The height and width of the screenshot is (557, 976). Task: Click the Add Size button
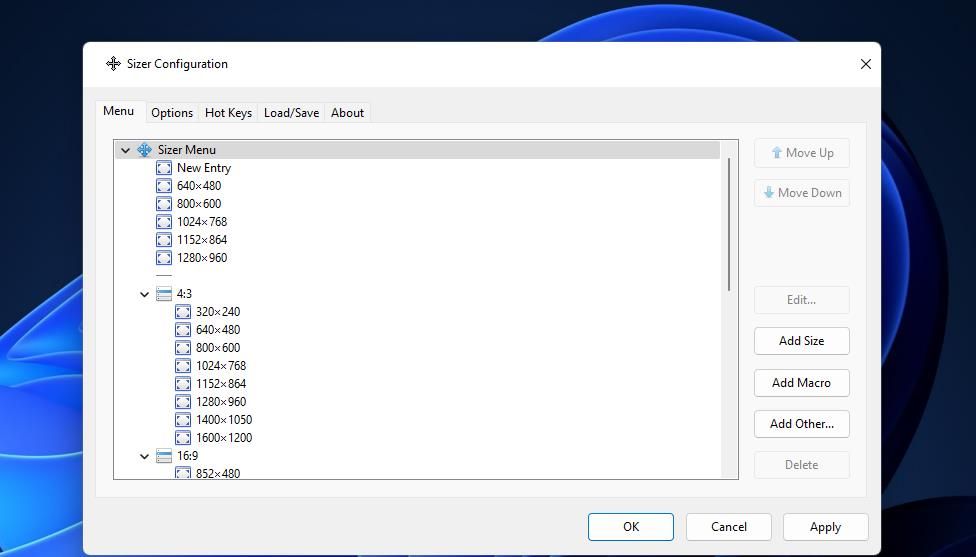coord(802,341)
